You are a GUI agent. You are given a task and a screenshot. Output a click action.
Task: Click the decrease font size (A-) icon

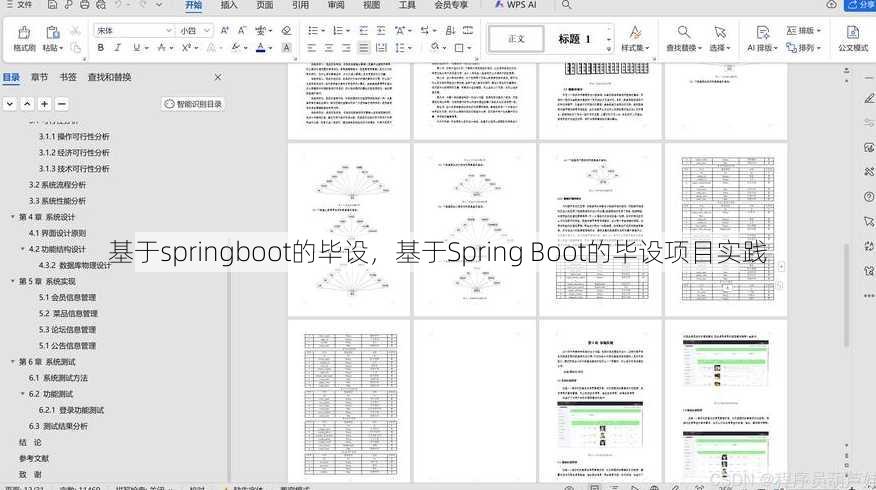[242, 30]
